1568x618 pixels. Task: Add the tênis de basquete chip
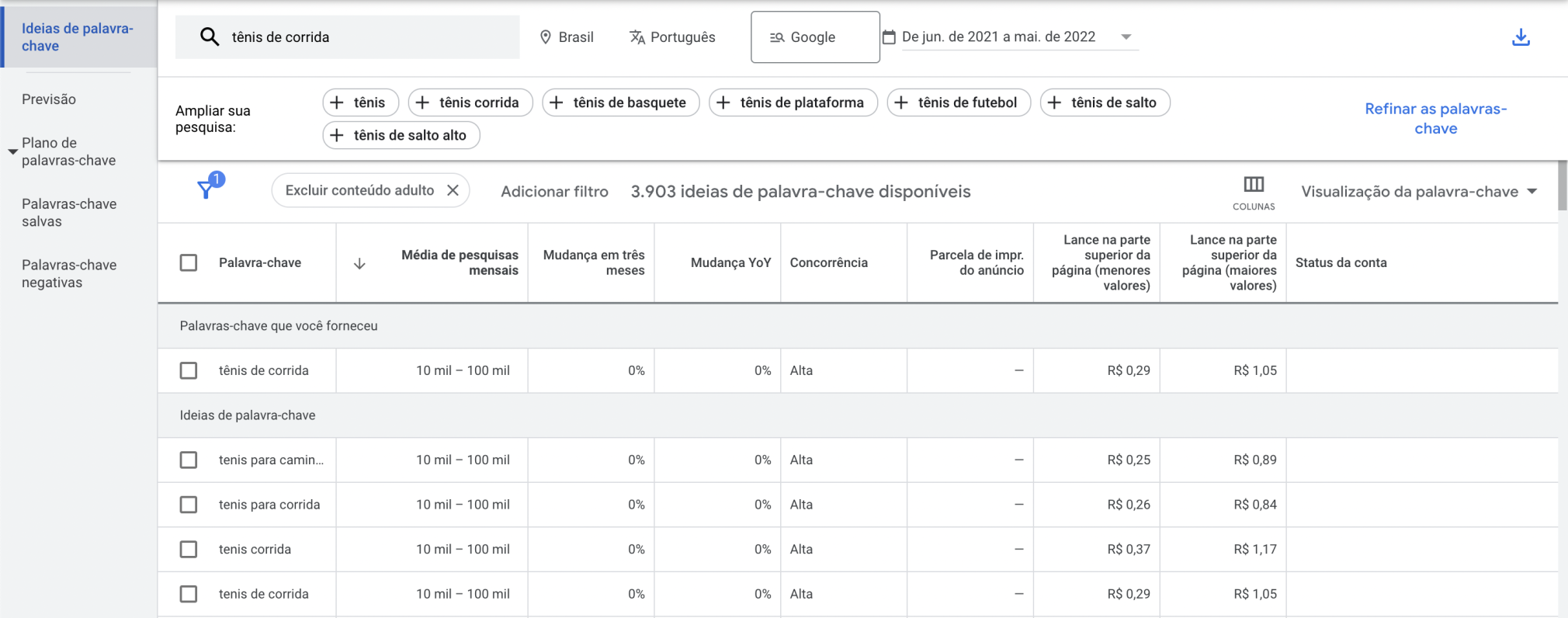pos(621,102)
